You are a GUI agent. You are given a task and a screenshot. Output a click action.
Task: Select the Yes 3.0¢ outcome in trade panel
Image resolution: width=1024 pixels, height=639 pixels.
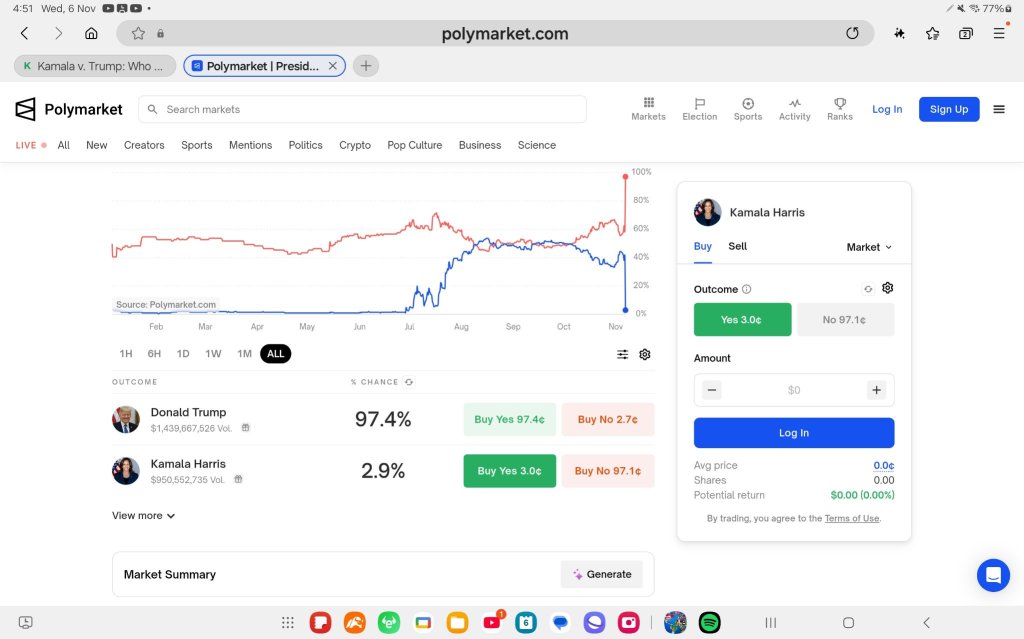coord(743,320)
